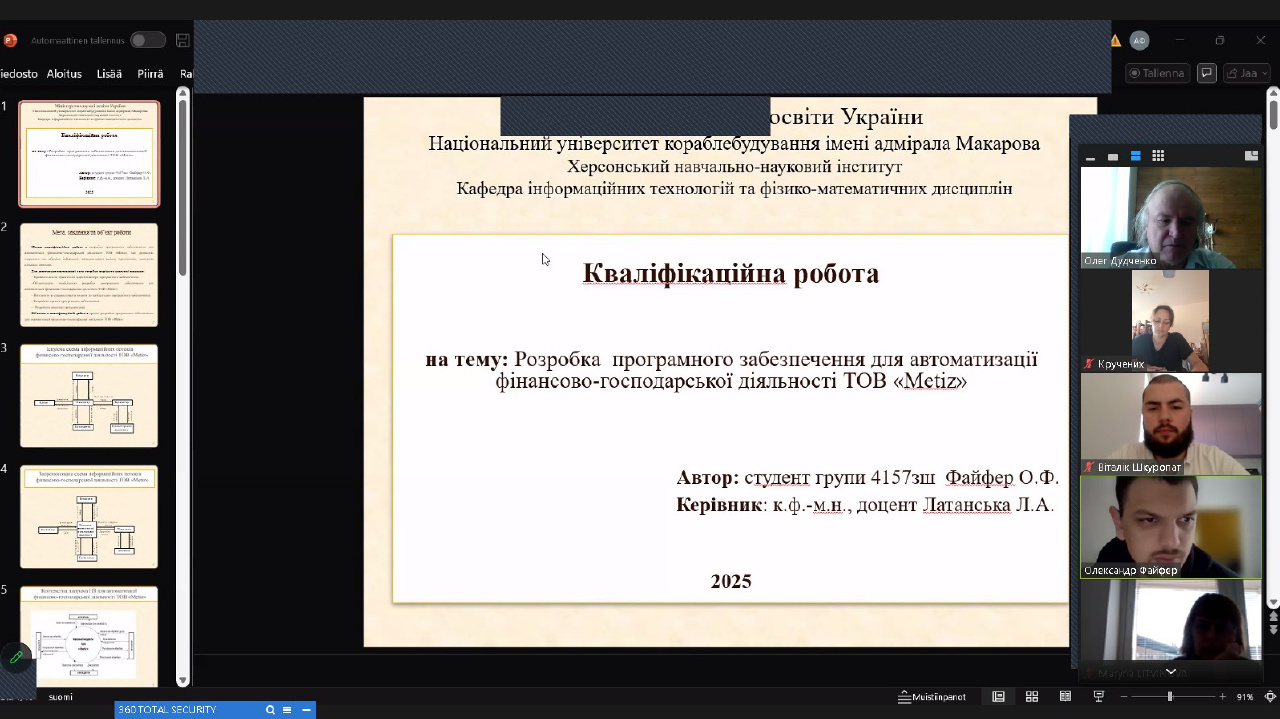
Task: Click the slide panel scroll down arrow
Action: tap(183, 681)
